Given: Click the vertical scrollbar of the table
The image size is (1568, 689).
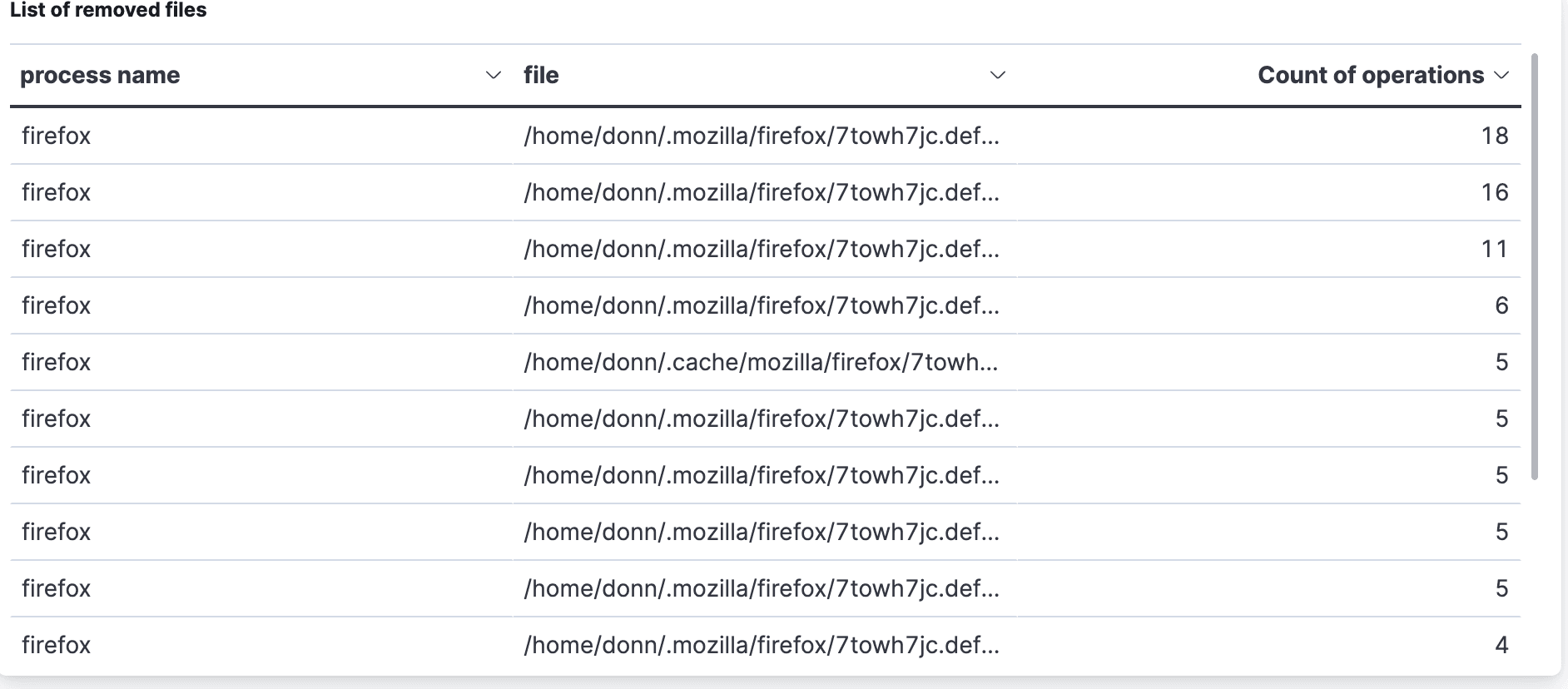Looking at the screenshot, I should [x=1534, y=266].
